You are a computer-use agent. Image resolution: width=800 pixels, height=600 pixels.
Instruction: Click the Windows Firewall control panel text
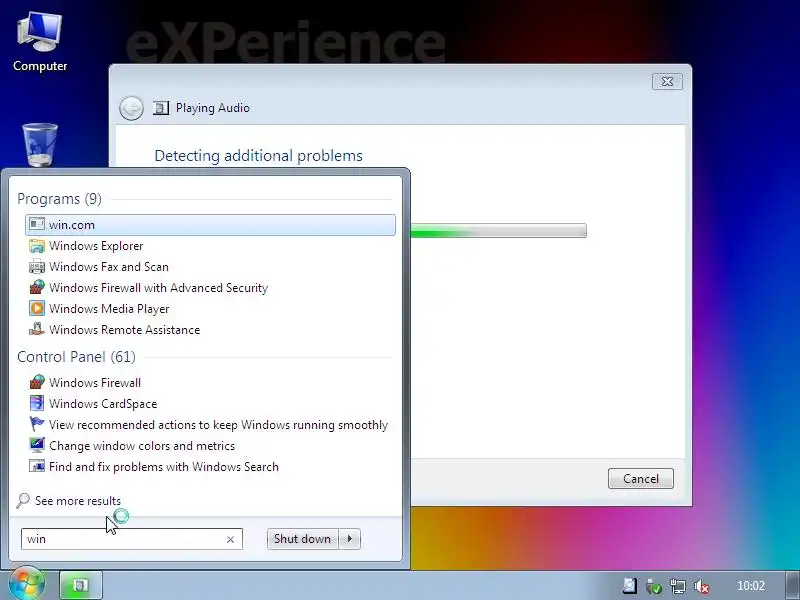(x=95, y=383)
